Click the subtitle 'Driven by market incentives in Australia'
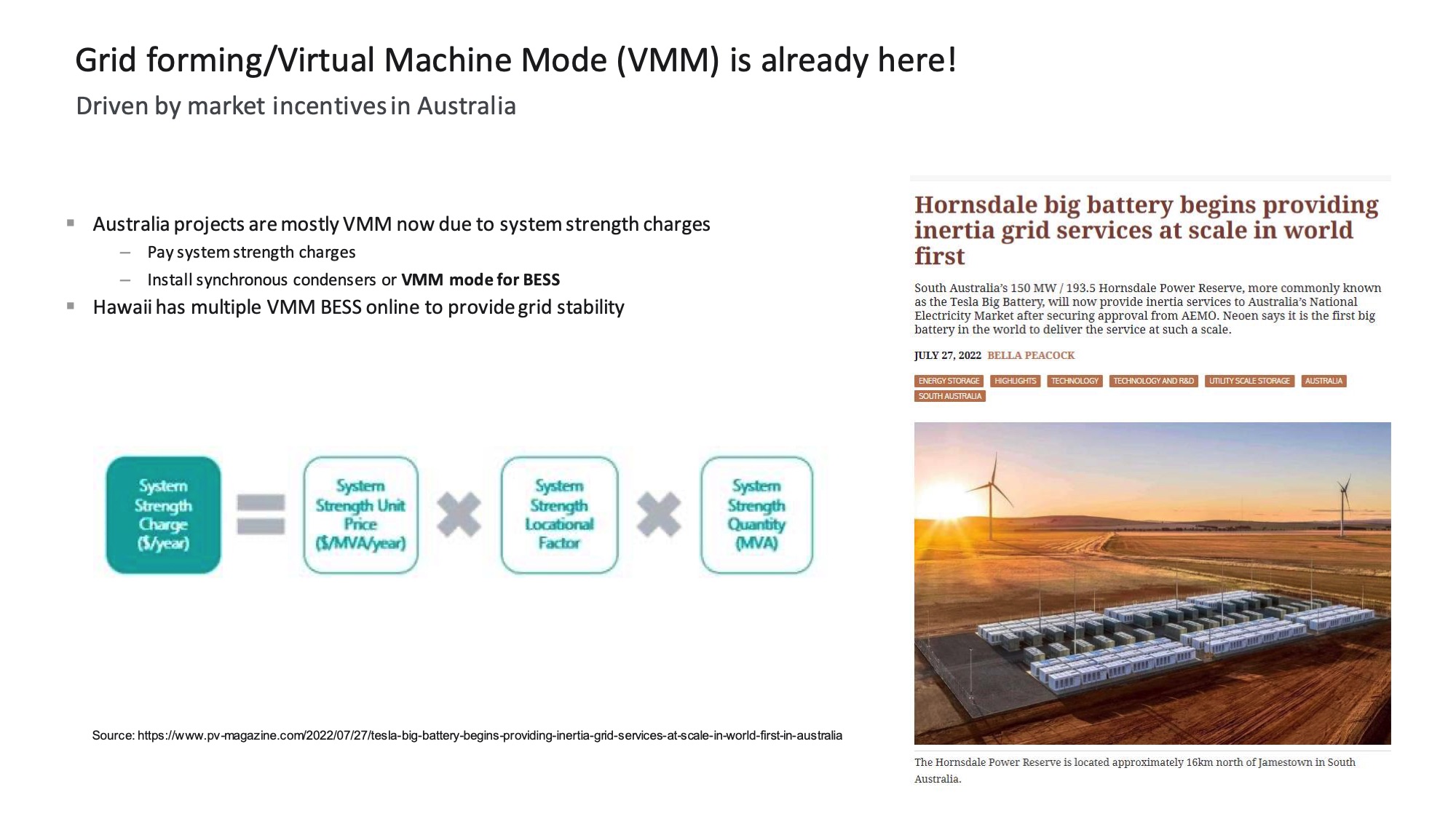 [x=296, y=106]
